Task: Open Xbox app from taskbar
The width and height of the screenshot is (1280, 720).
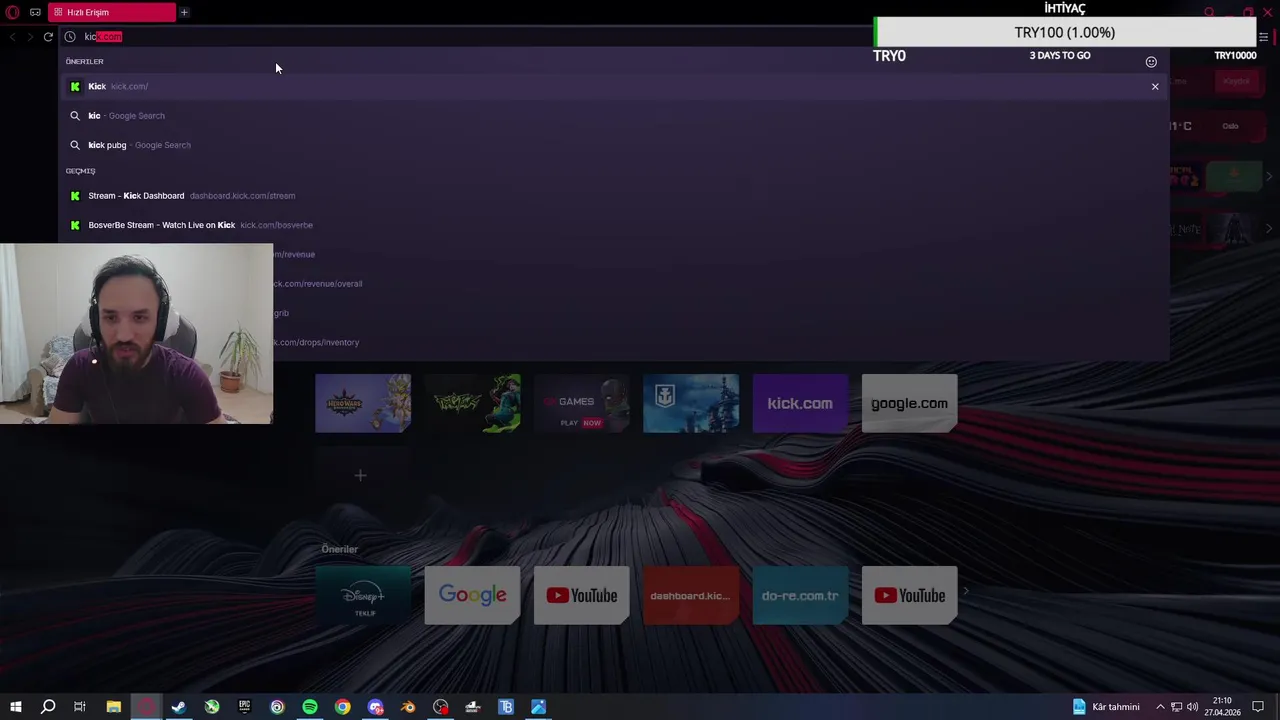Action: click(212, 707)
